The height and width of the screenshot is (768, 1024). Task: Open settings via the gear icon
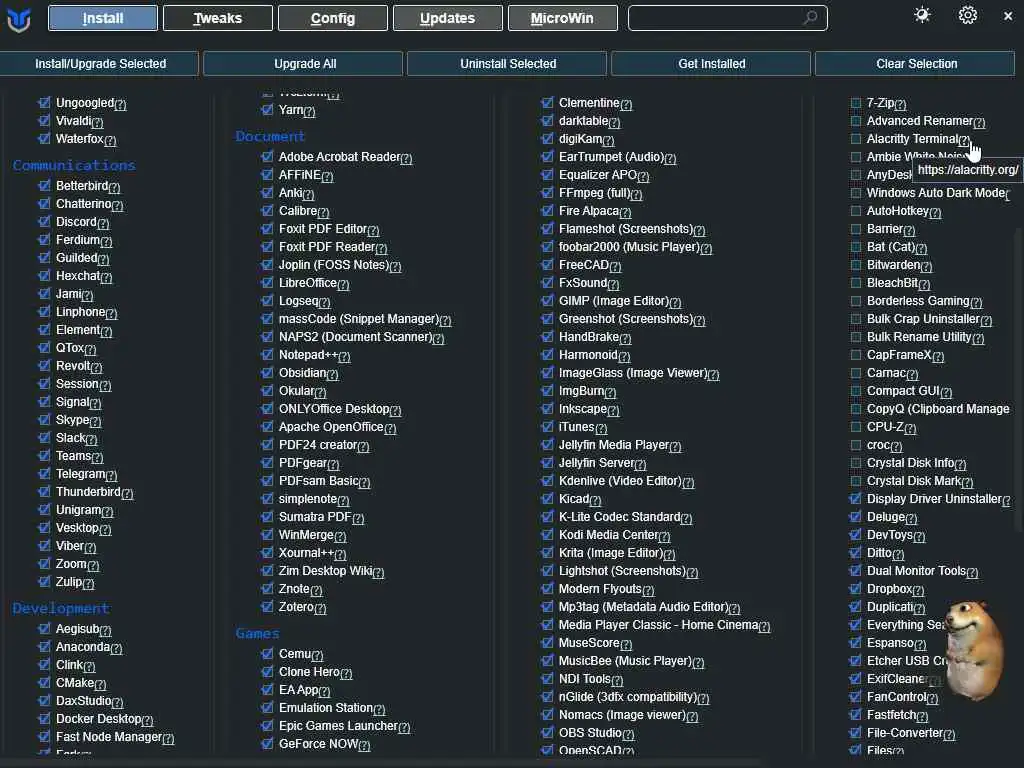968,15
